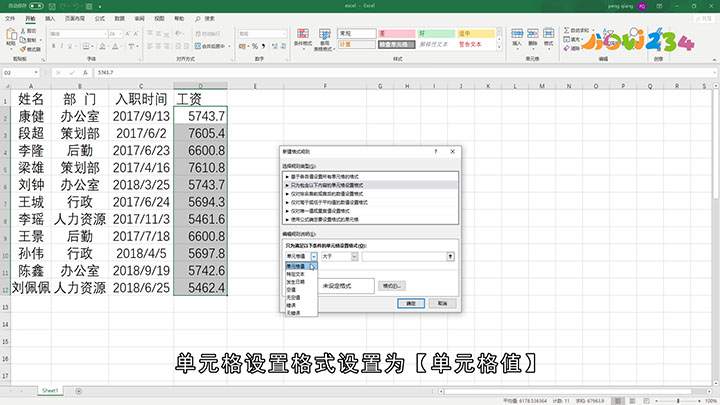Click the Insert Function fx icon
720x405 pixels.
(x=85, y=73)
